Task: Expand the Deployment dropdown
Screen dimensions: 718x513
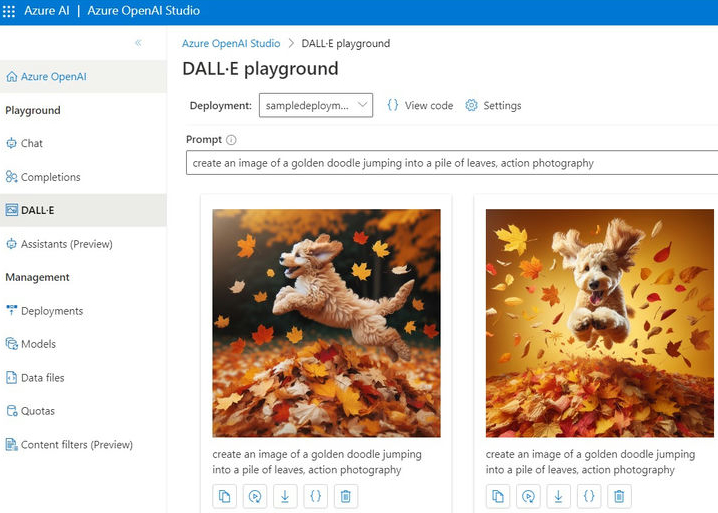Action: click(x=315, y=105)
